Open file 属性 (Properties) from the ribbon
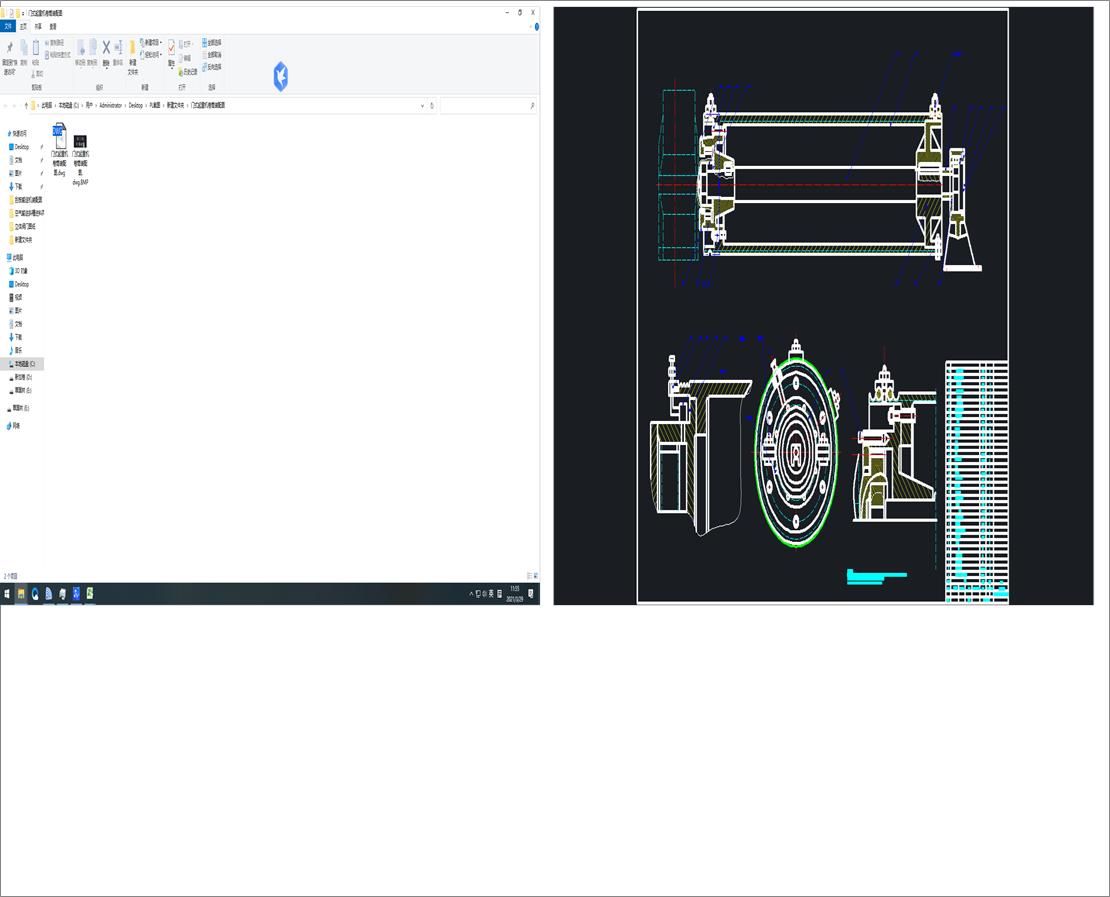1110x897 pixels. click(171, 46)
